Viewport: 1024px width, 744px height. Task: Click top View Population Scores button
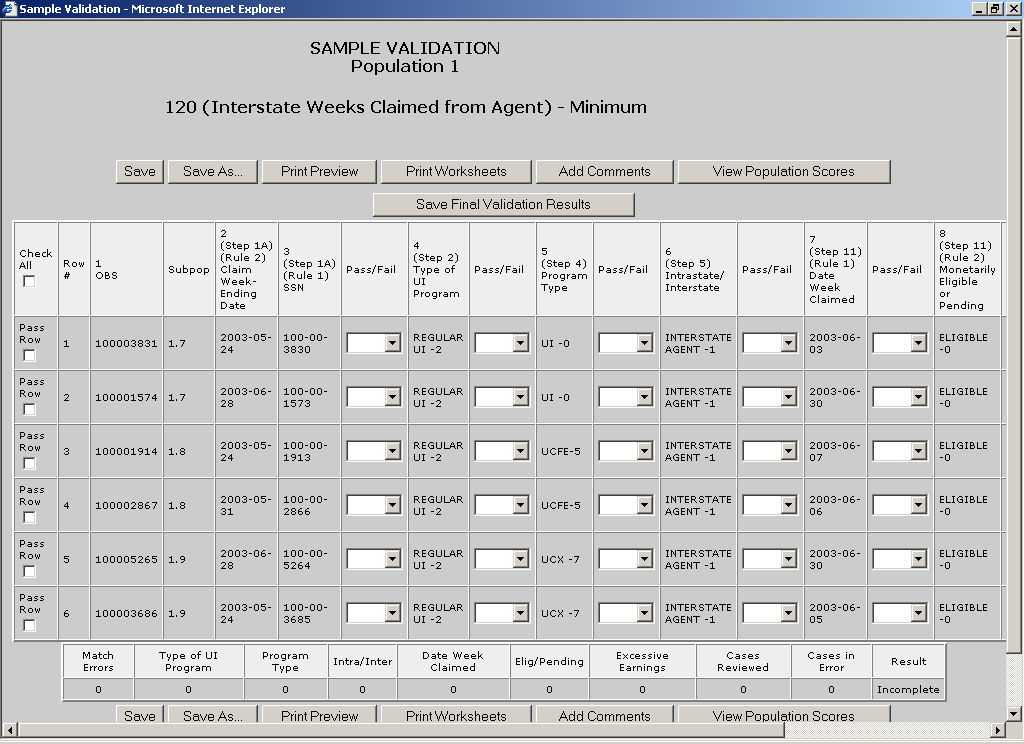coord(783,171)
